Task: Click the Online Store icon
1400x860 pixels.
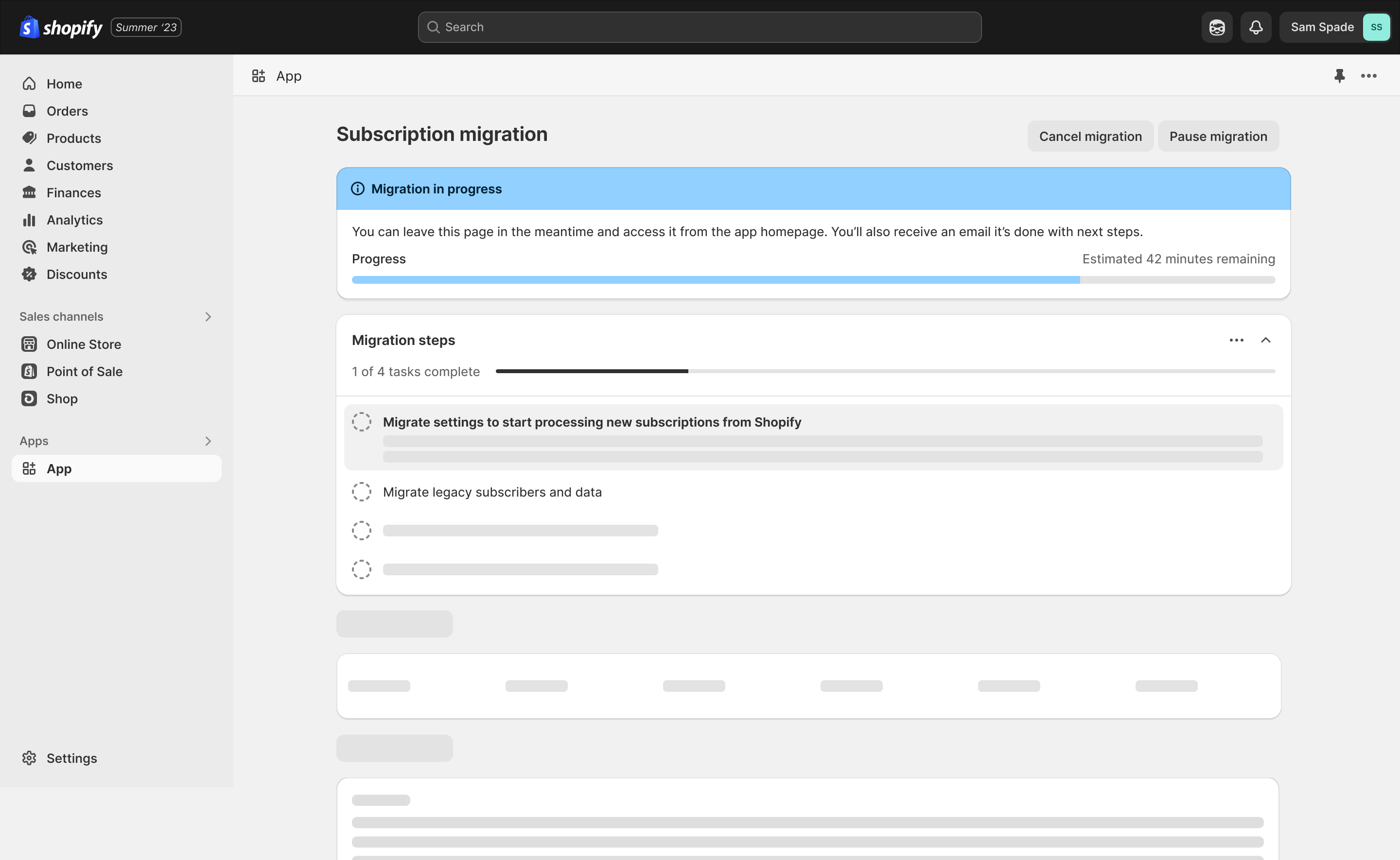Action: coord(29,344)
